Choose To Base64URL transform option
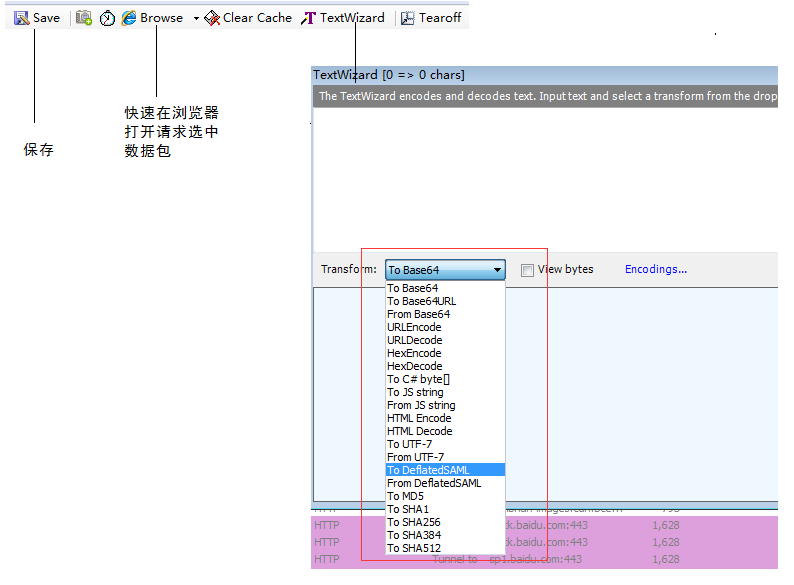The image size is (794, 585). pos(445,301)
